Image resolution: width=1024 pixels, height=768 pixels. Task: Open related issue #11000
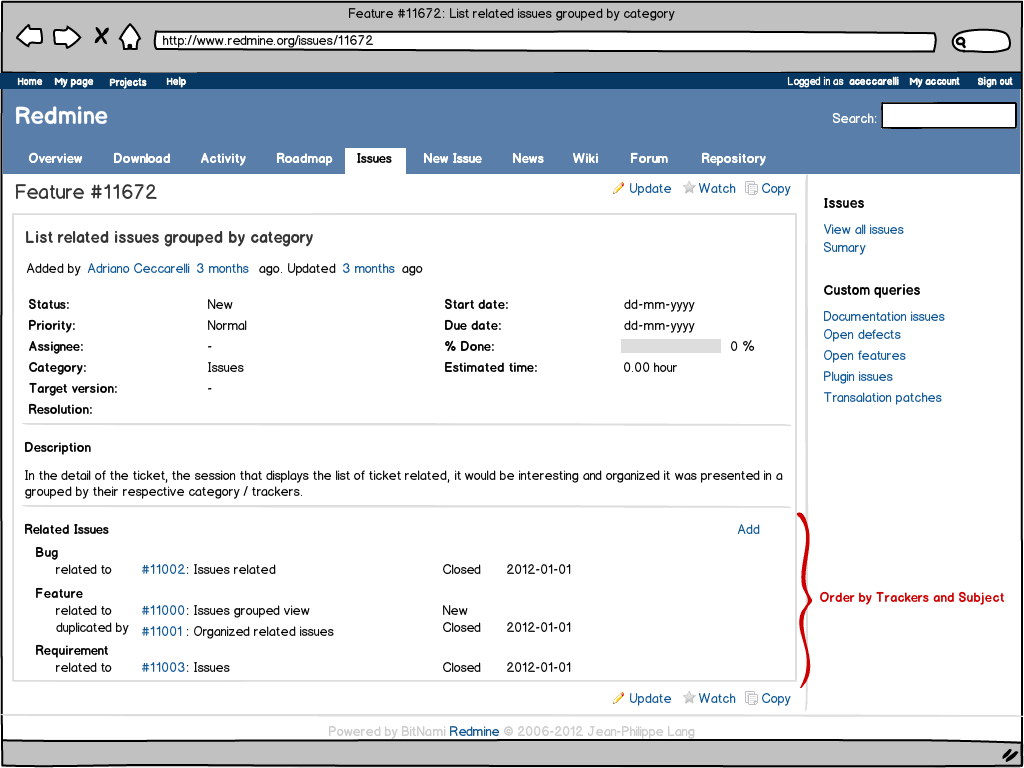[163, 611]
